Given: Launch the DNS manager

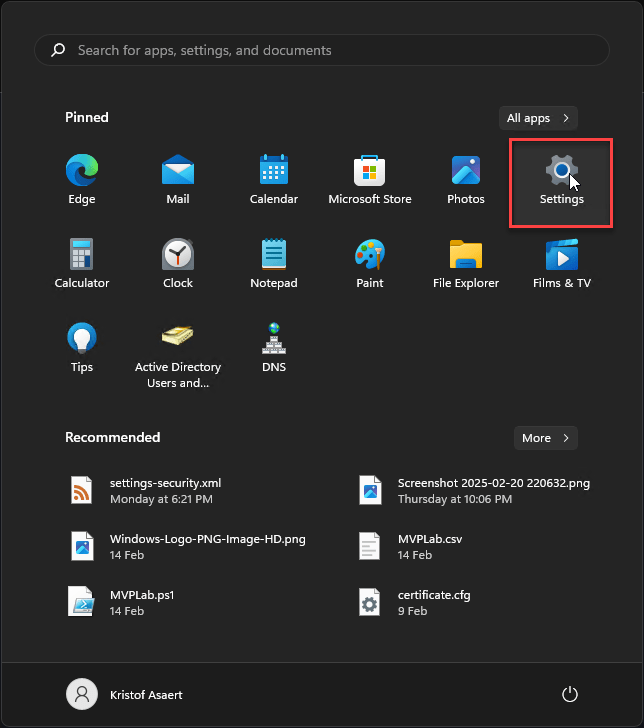Looking at the screenshot, I should (x=274, y=349).
